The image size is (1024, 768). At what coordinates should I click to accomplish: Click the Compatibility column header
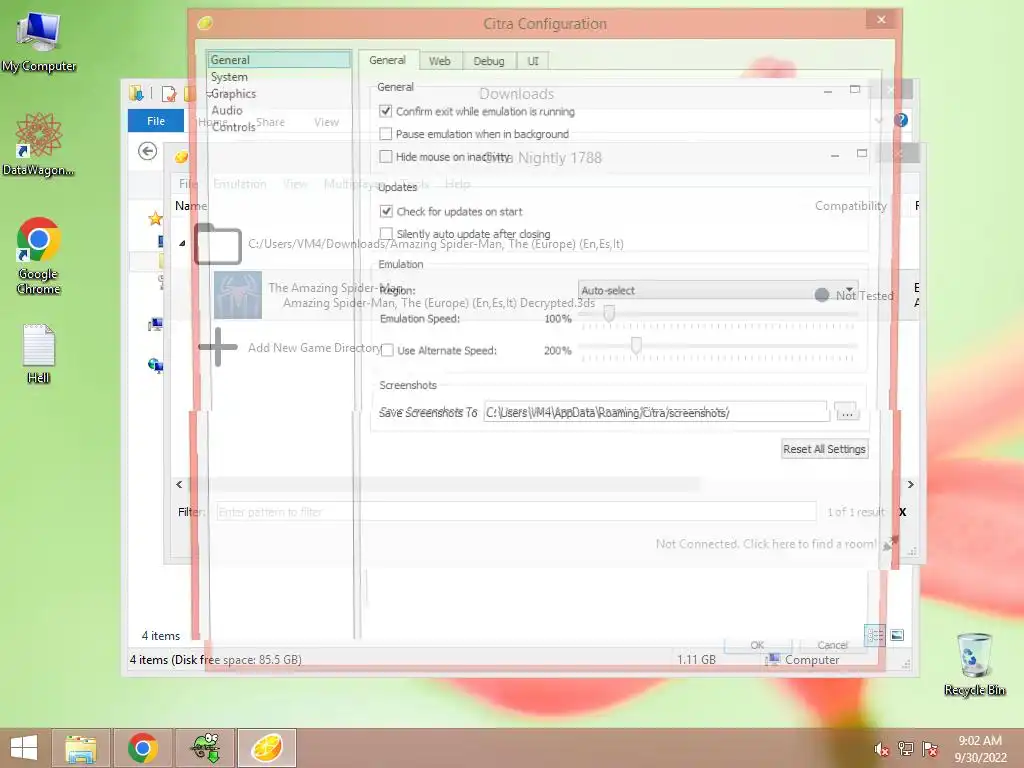click(850, 206)
